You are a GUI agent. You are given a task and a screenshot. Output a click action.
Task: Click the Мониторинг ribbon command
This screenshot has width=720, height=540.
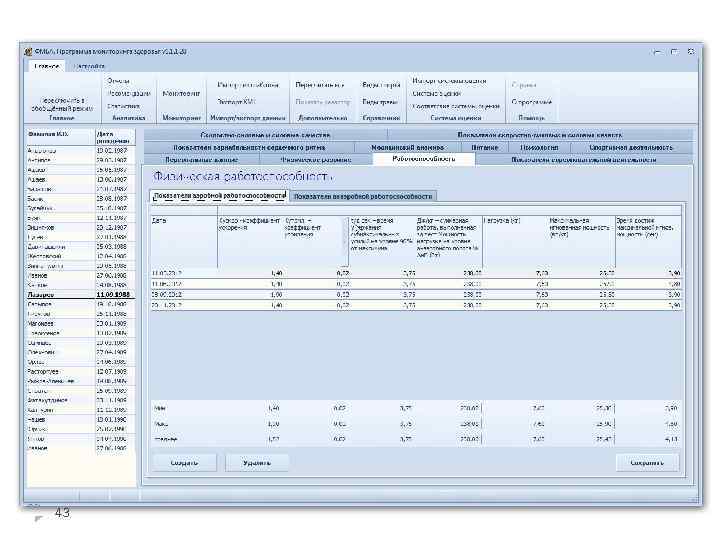point(181,94)
